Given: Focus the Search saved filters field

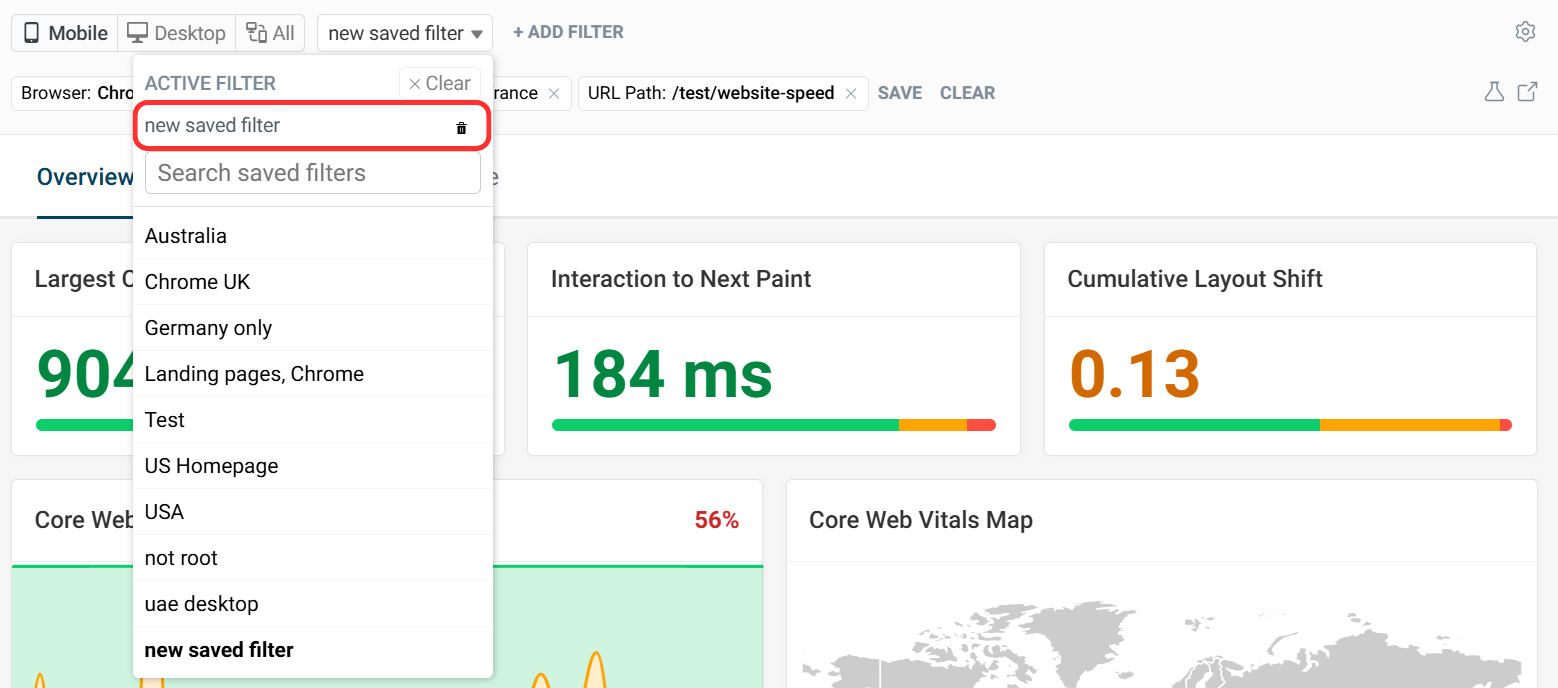Looking at the screenshot, I should pyautogui.click(x=313, y=173).
